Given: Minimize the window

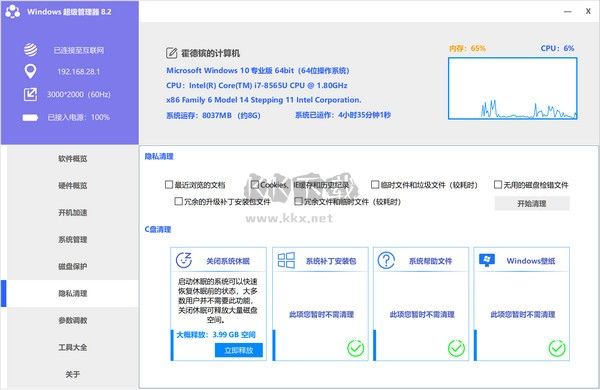Looking at the screenshot, I should (568, 11).
